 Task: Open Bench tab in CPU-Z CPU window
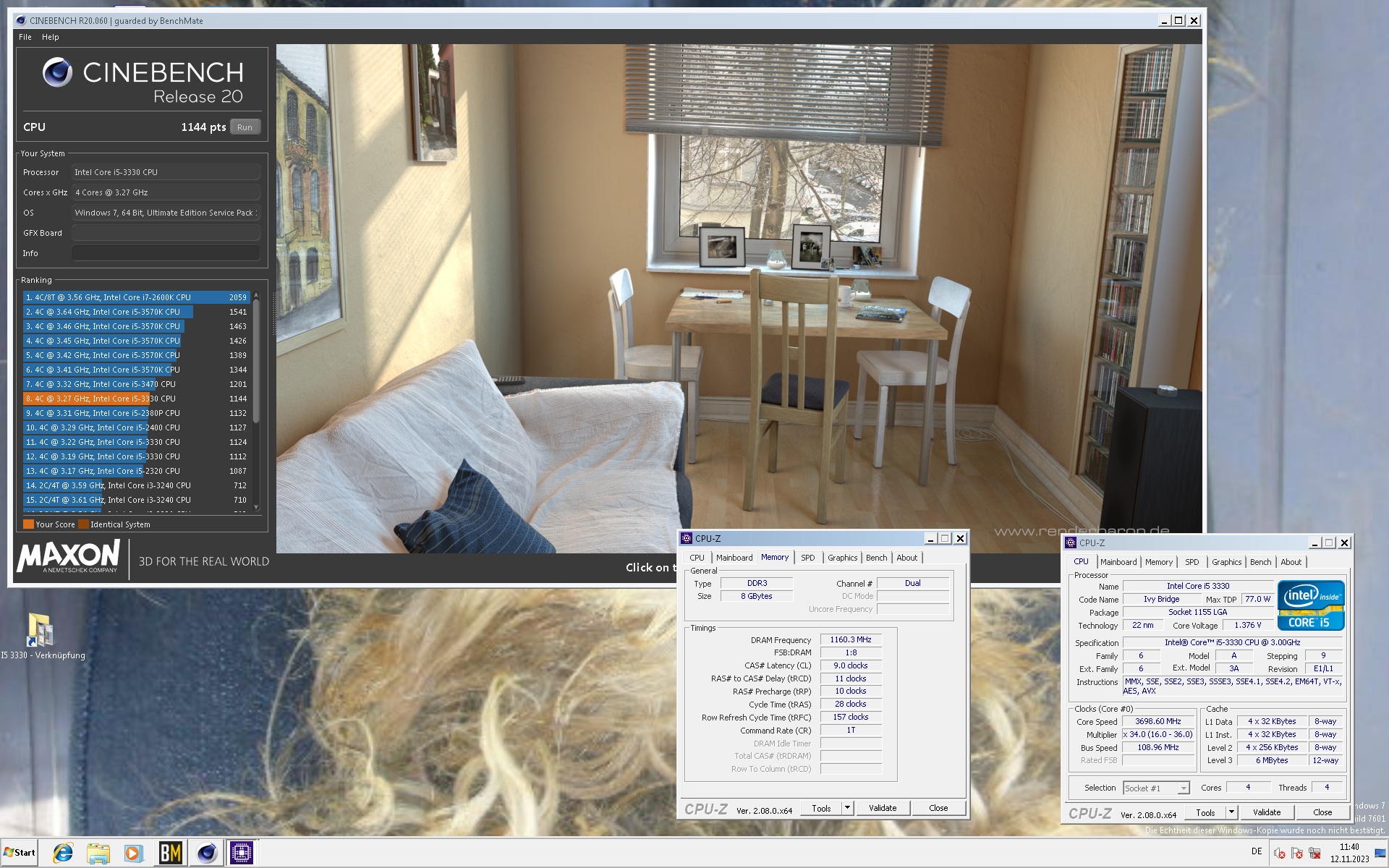(1261, 562)
